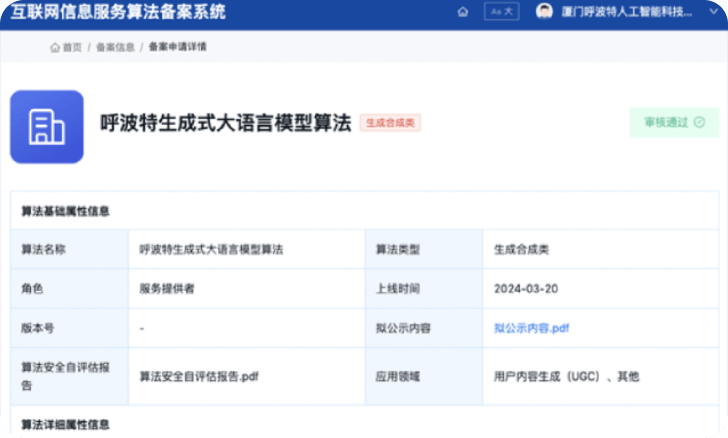728x438 pixels.
Task: Click the checkmark icon in 审核通过 badge
Action: pyautogui.click(x=699, y=122)
